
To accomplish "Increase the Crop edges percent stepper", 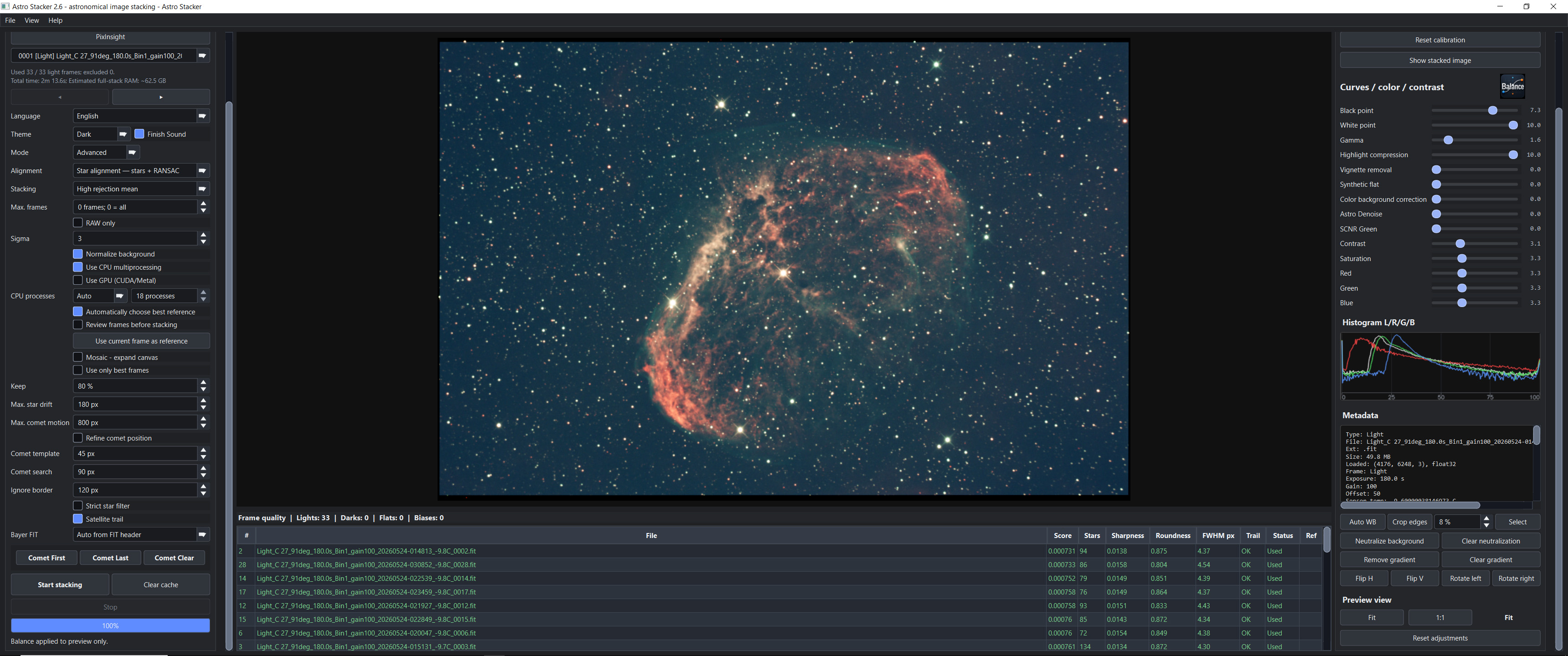I will [1486, 518].
